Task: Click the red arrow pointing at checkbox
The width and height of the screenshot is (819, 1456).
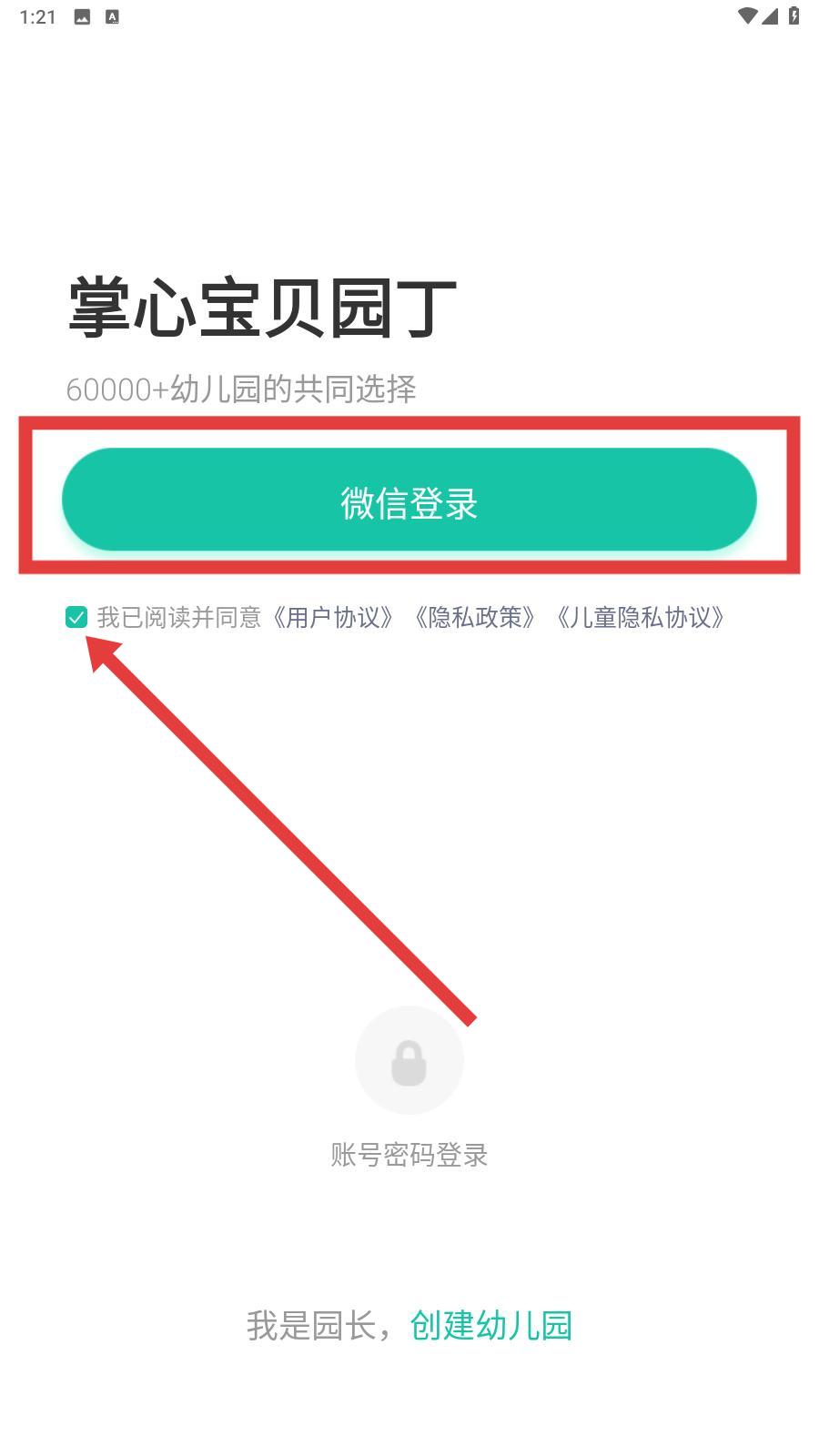Action: tap(281, 830)
